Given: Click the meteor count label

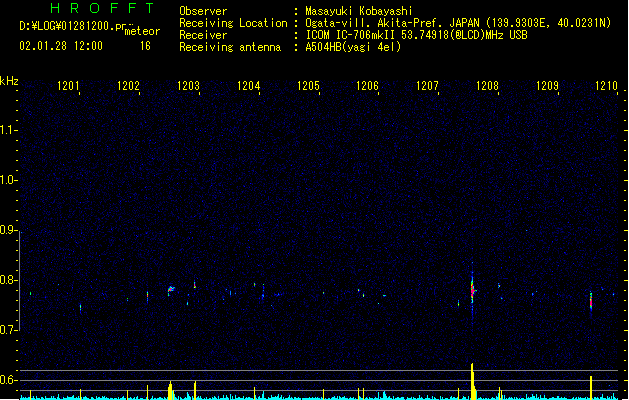Looking at the screenshot, I should (142, 31).
